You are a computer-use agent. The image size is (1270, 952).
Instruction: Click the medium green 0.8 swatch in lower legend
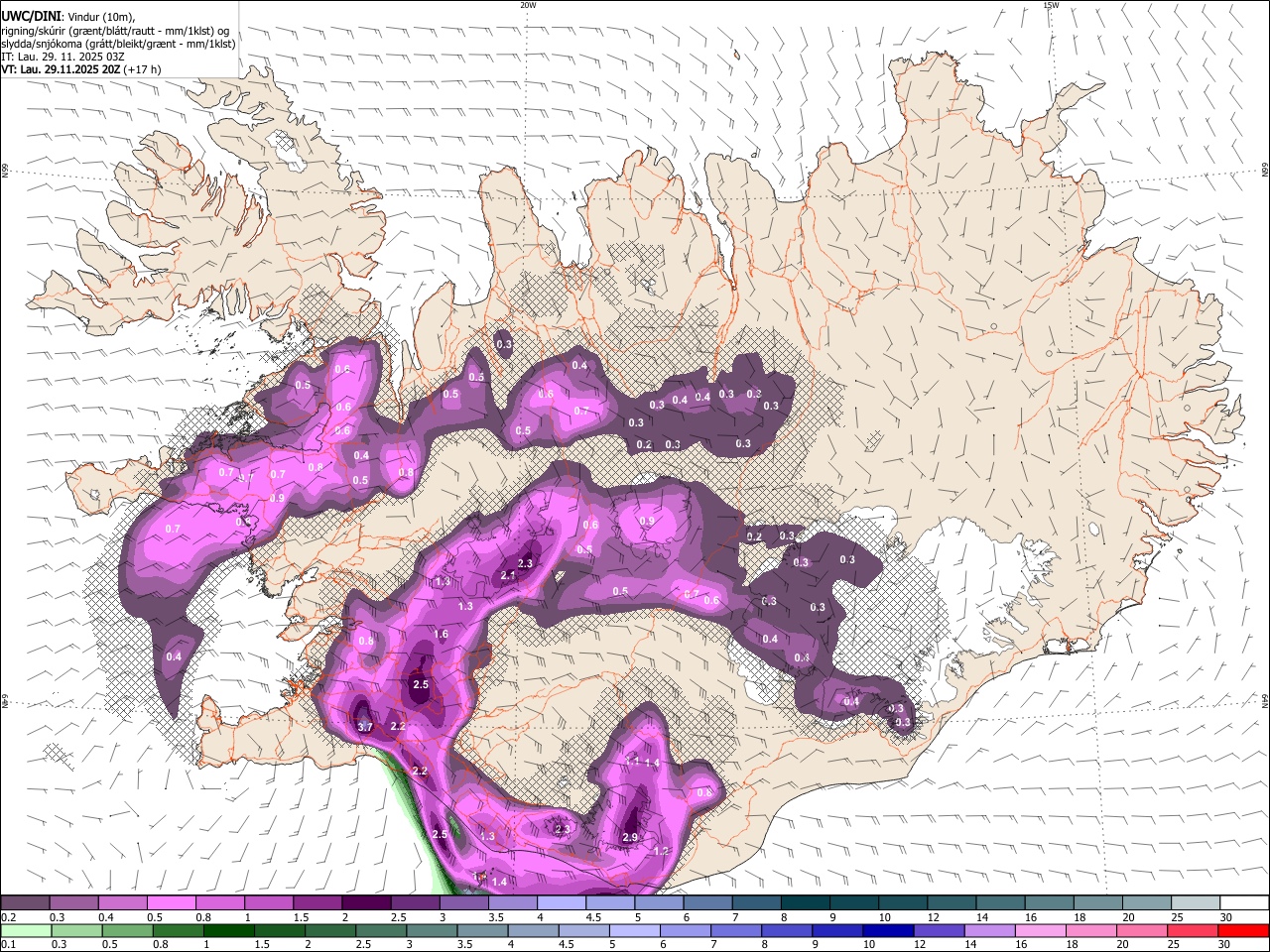pos(179,930)
